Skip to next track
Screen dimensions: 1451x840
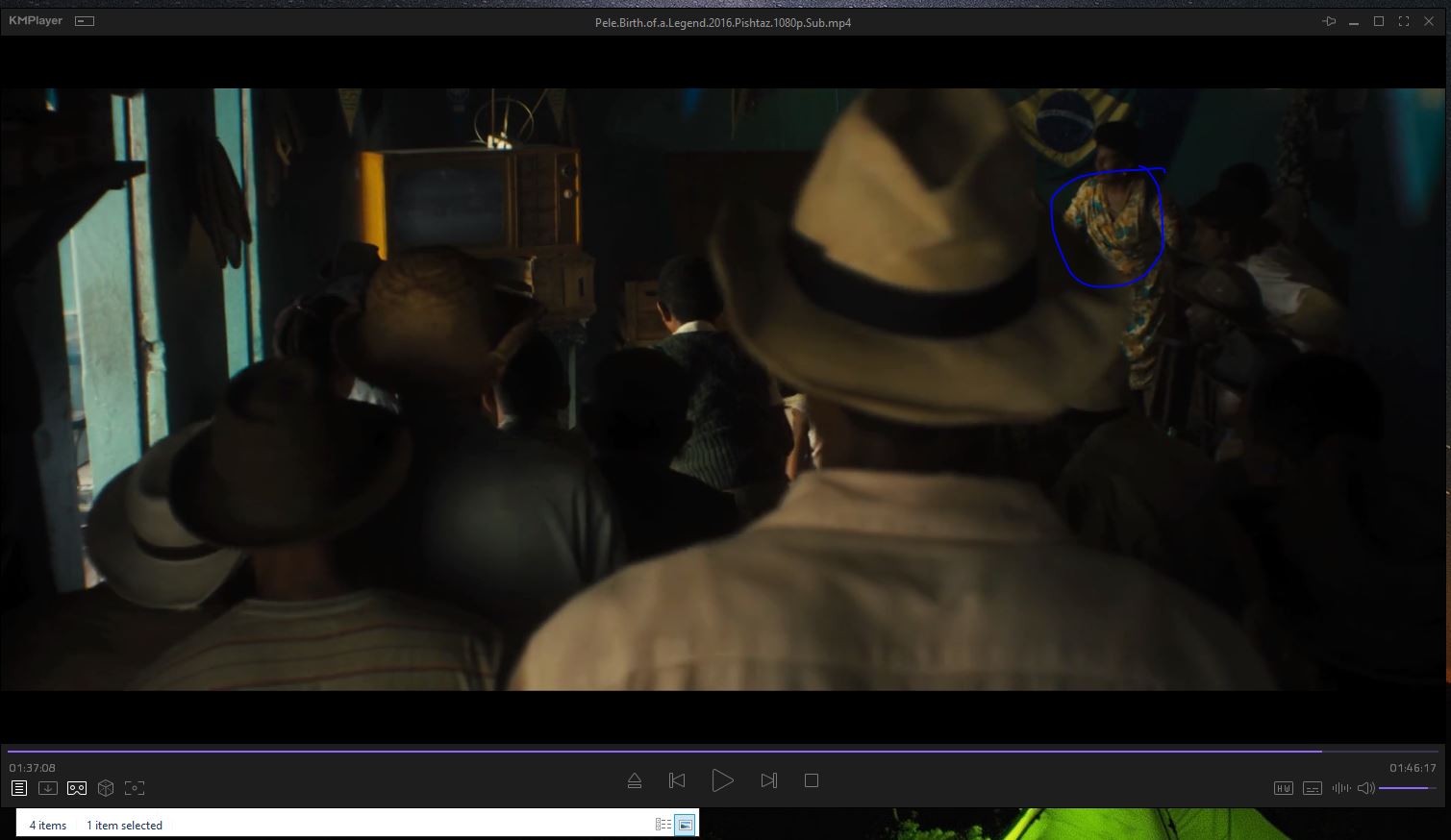[768, 780]
